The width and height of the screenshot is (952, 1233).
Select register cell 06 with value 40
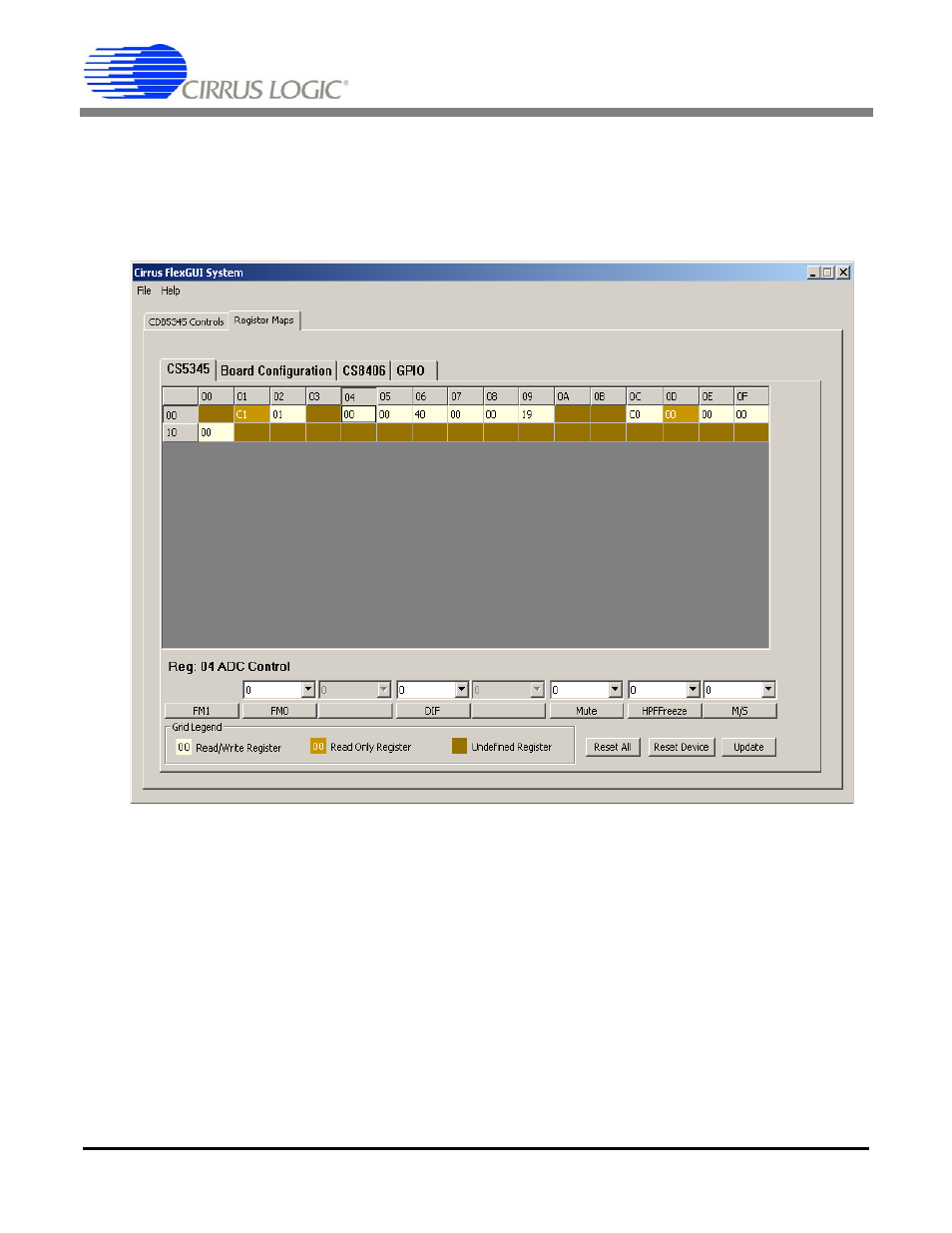coord(430,414)
